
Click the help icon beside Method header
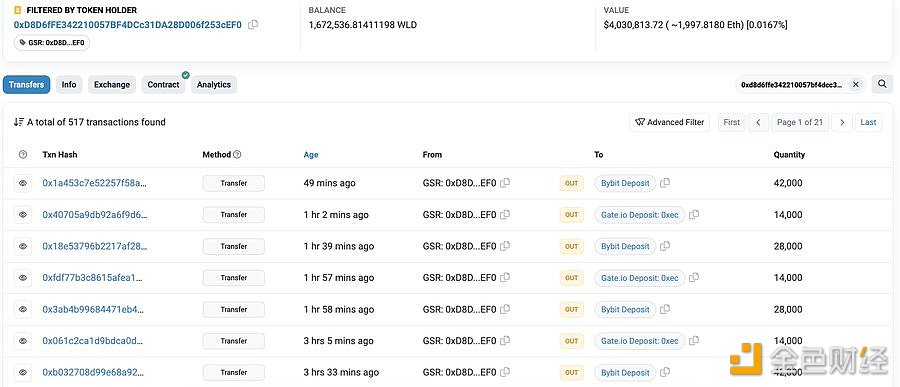pos(237,154)
